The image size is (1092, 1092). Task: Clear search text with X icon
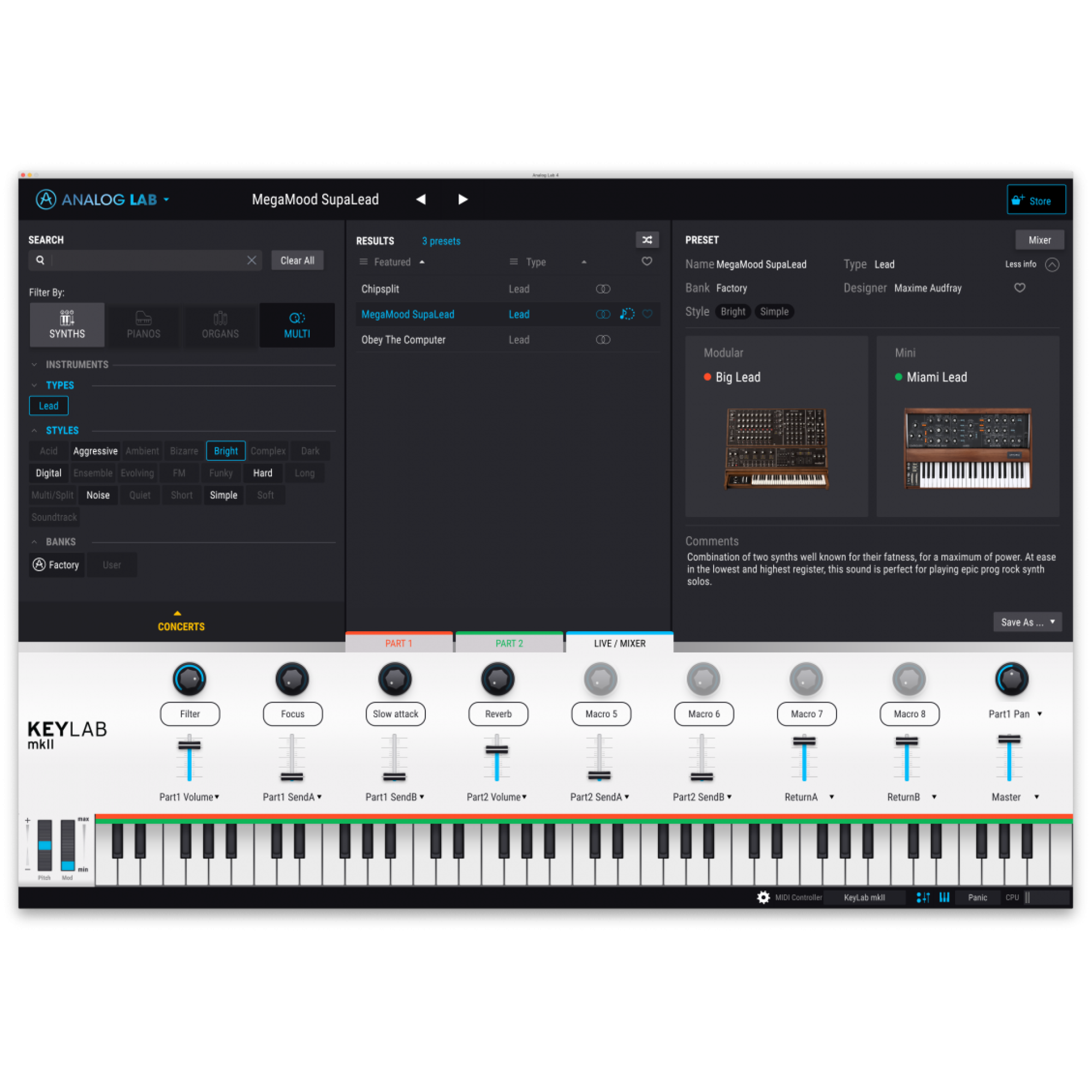point(252,260)
